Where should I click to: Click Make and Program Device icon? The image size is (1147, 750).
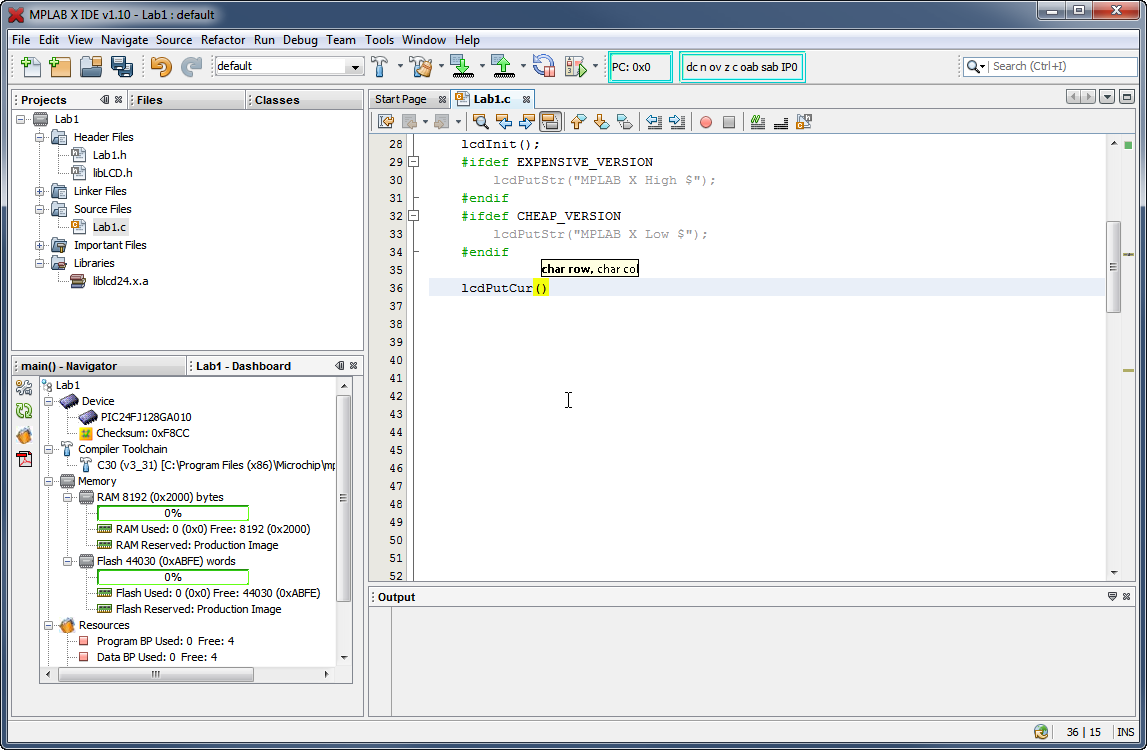(461, 67)
